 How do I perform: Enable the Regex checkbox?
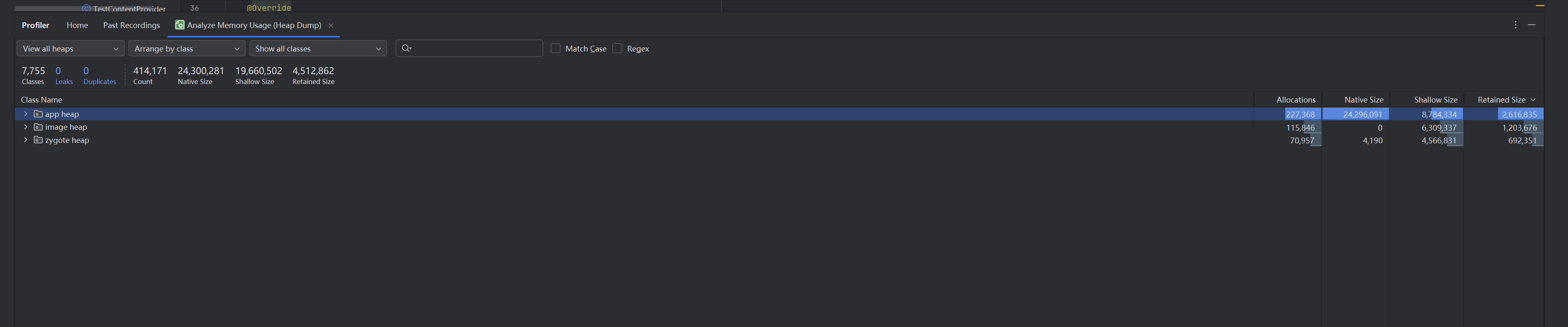pyautogui.click(x=617, y=48)
